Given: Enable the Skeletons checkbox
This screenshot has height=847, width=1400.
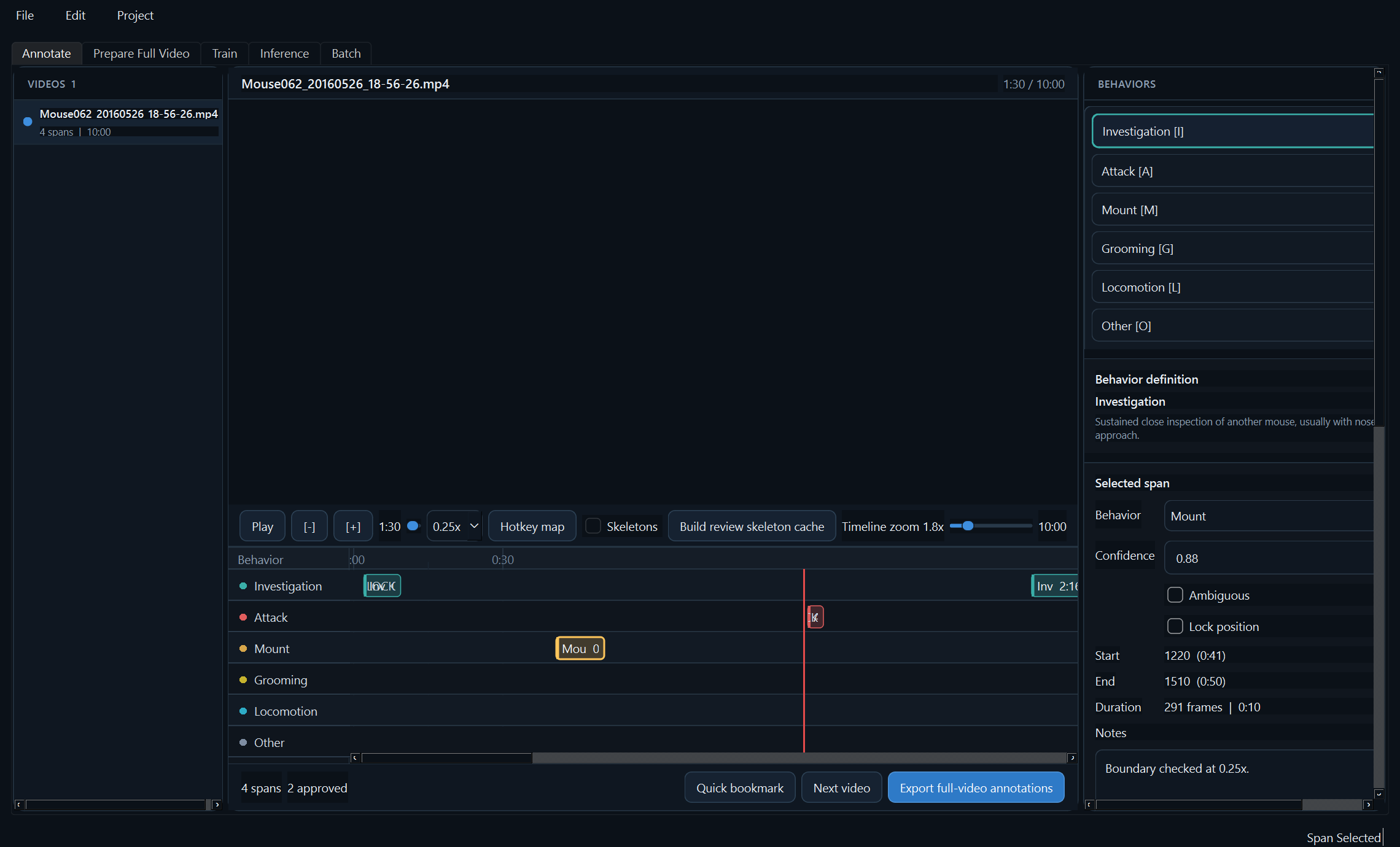Looking at the screenshot, I should pos(593,526).
